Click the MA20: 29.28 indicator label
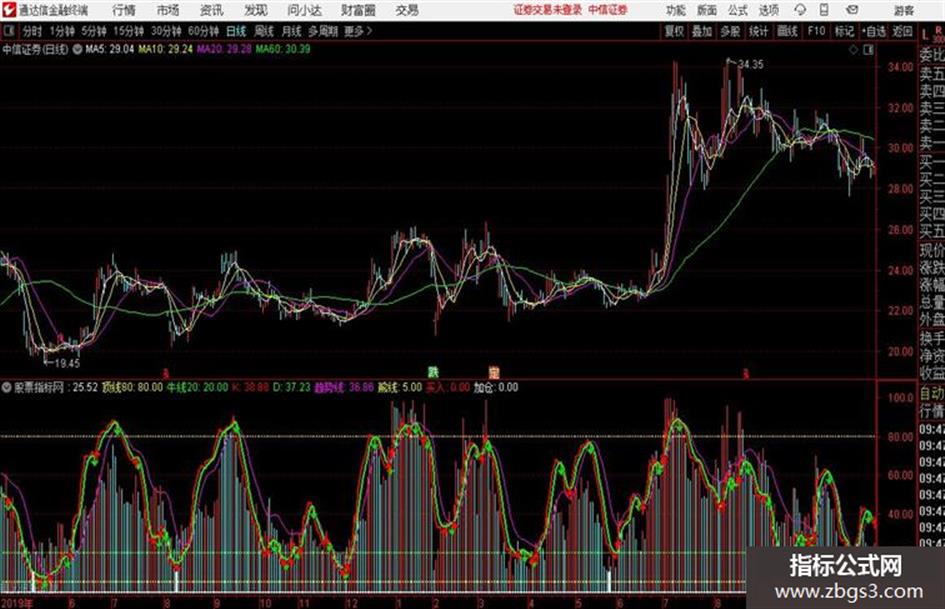The image size is (945, 609). pos(224,49)
